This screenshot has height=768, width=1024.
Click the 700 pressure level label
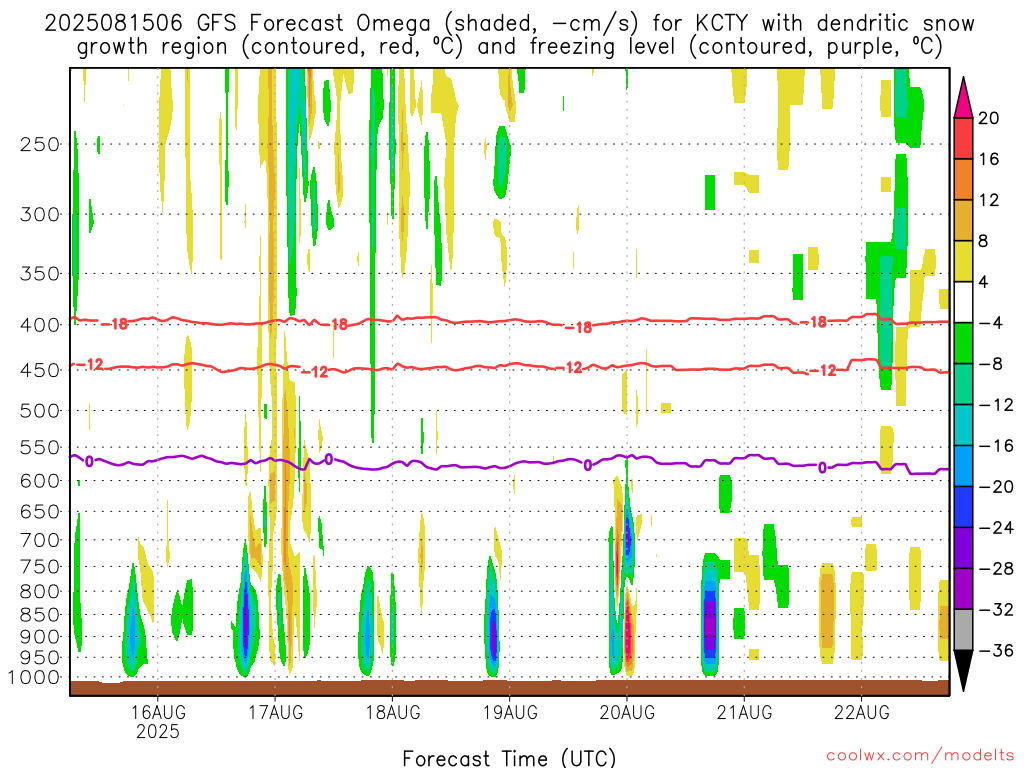pyautogui.click(x=40, y=540)
